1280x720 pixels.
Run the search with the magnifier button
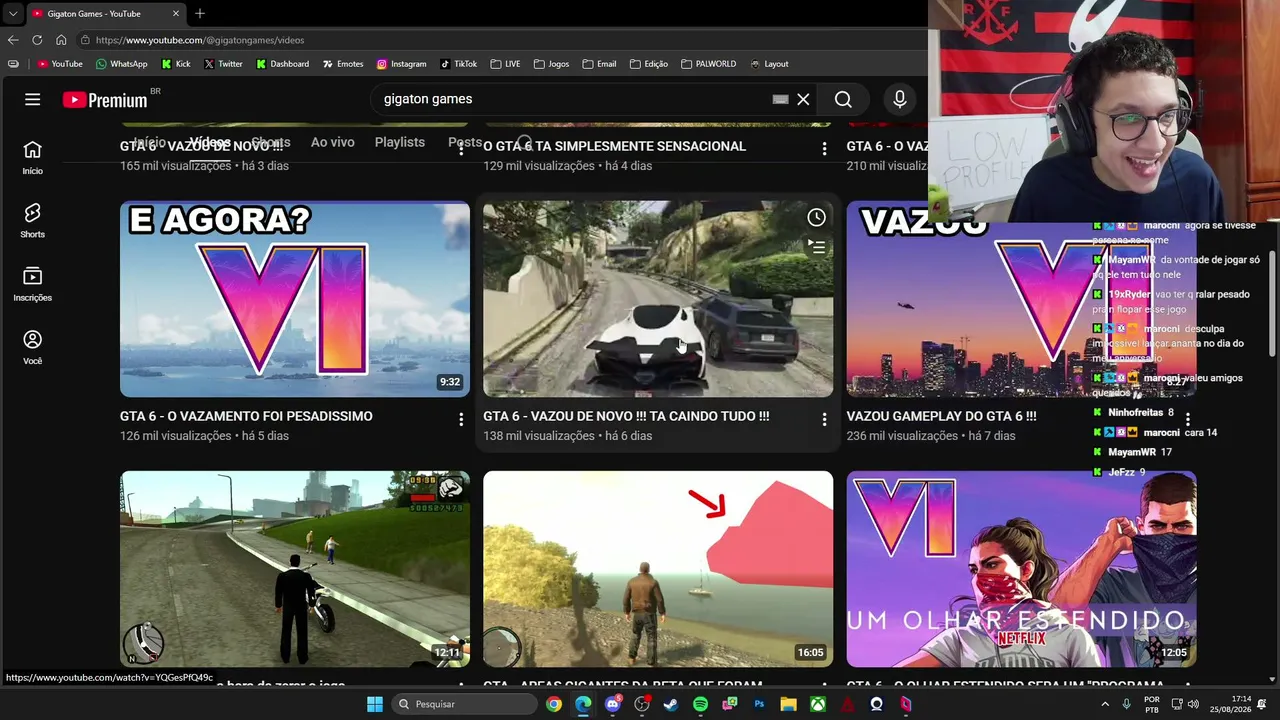click(x=843, y=99)
